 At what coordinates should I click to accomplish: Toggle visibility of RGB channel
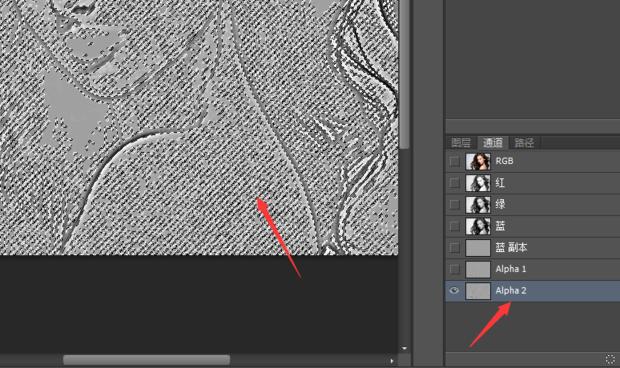coord(455,161)
